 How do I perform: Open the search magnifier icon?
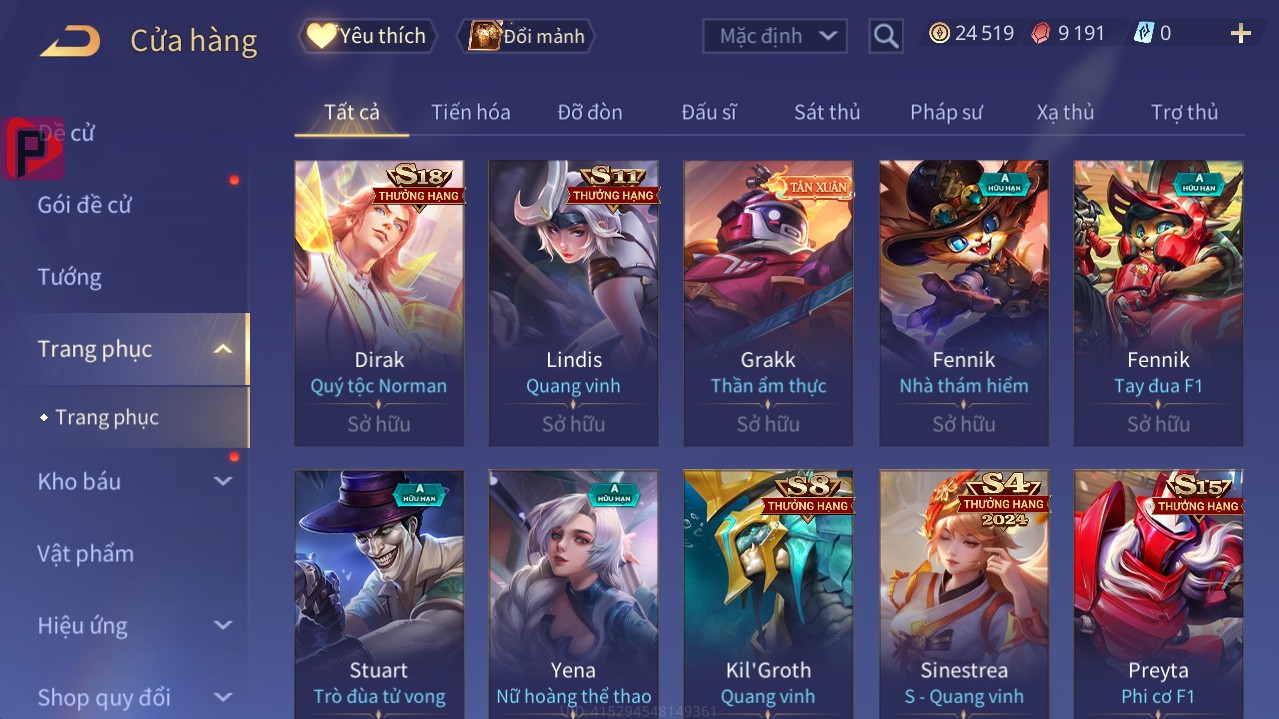click(x=885, y=36)
